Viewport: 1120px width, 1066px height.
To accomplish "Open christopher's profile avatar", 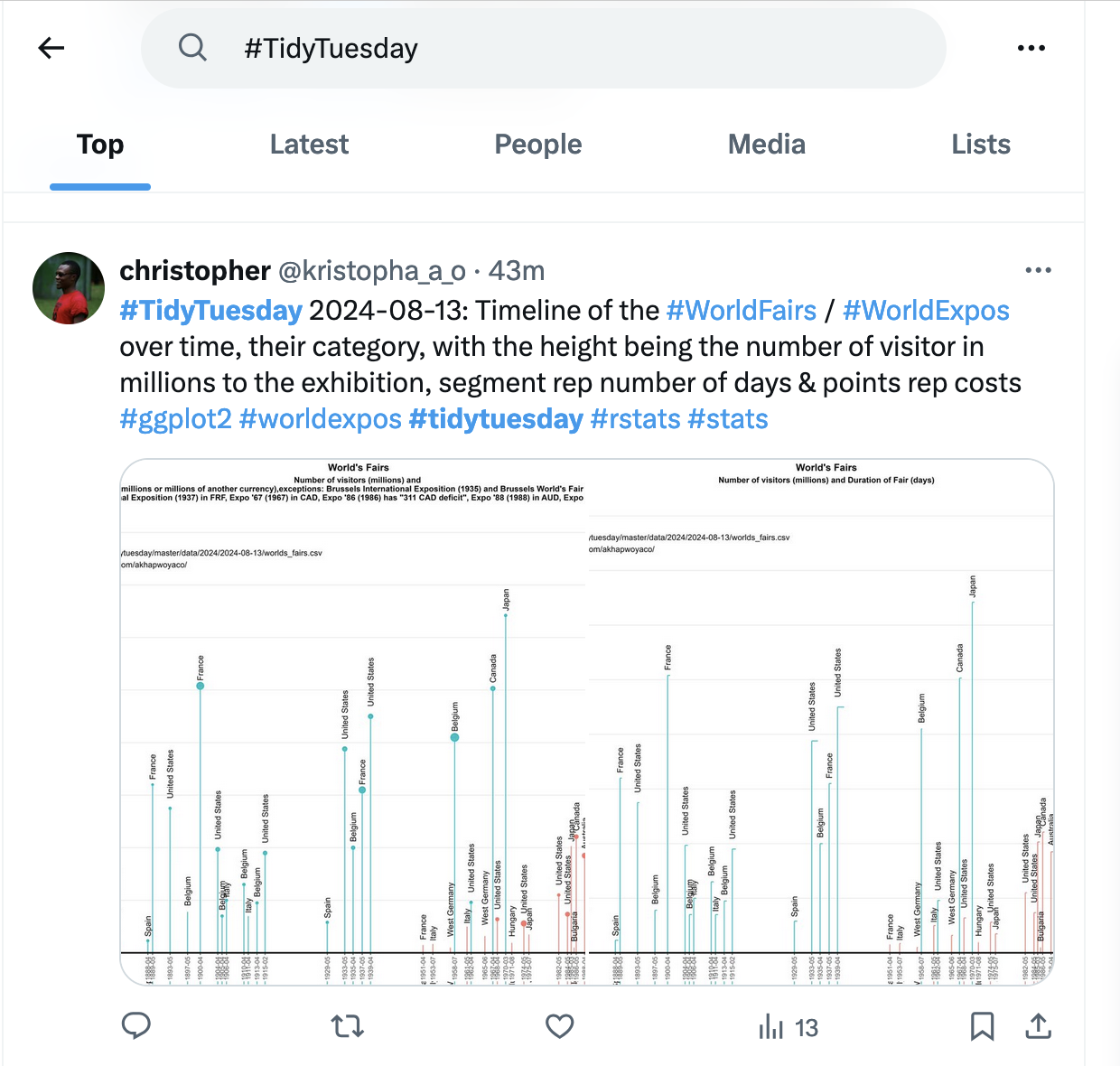I will click(69, 288).
